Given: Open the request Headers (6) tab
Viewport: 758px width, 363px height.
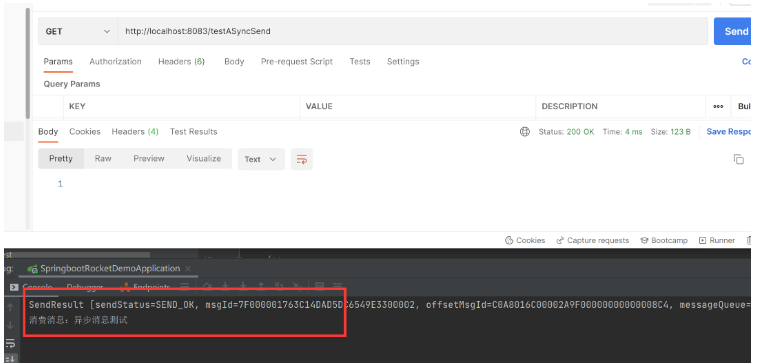Looking at the screenshot, I should [x=181, y=61].
